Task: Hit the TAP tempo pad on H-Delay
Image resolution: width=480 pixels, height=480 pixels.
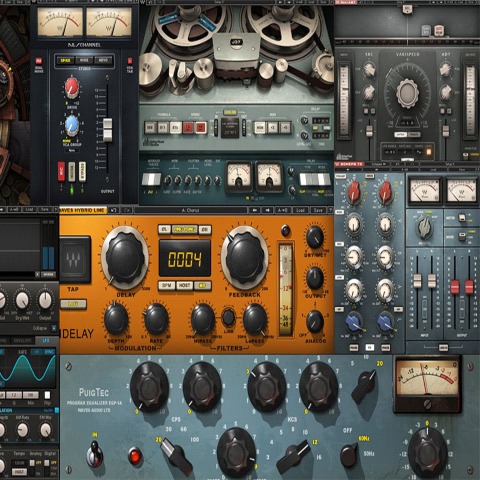Action: point(74,260)
